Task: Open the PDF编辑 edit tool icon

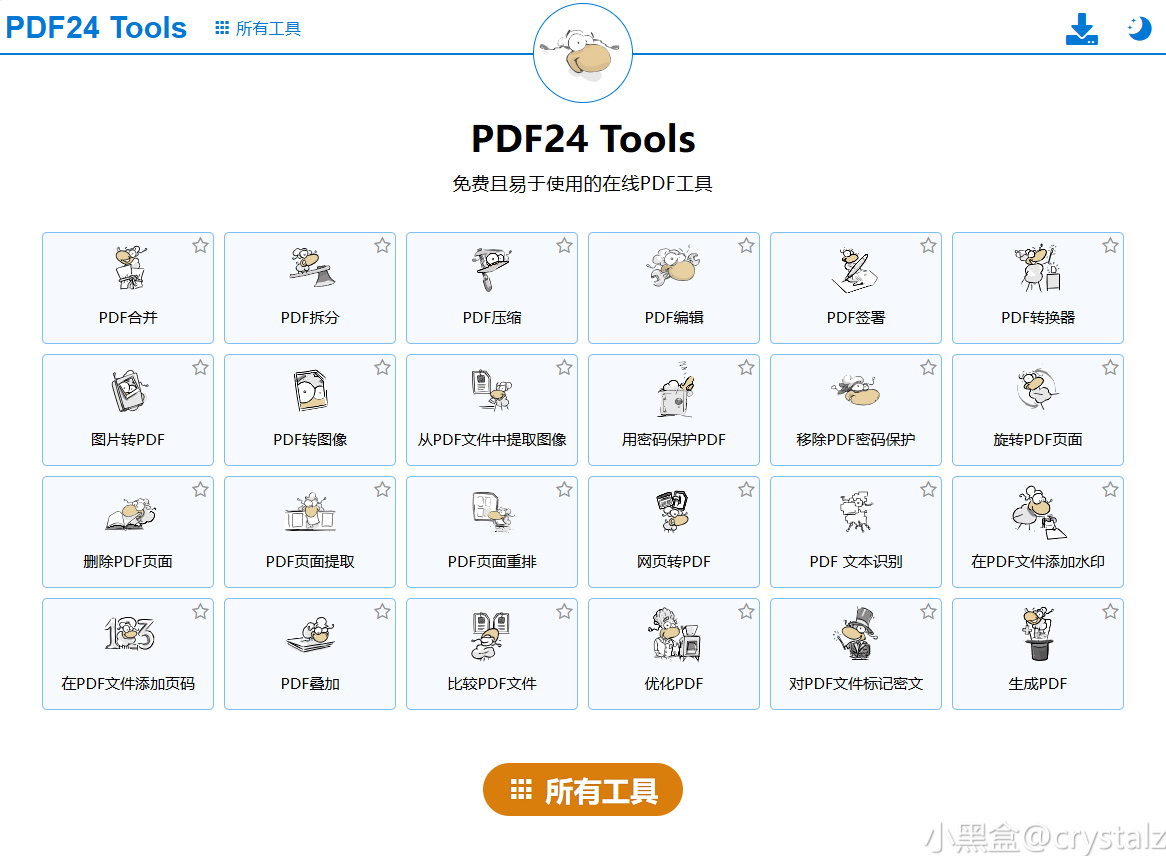Action: coord(674,266)
